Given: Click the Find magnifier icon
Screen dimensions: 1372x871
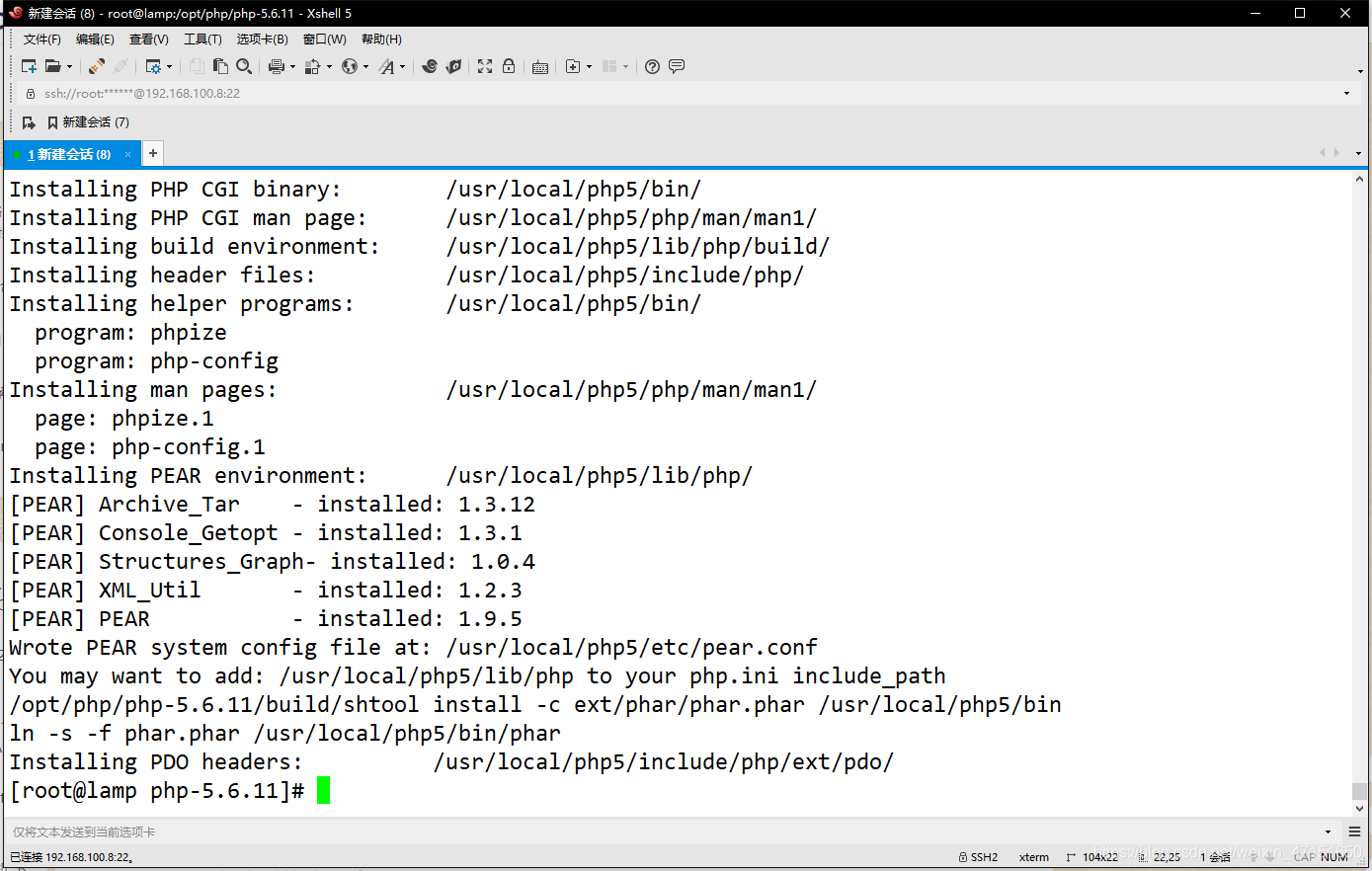Looking at the screenshot, I should click(x=244, y=66).
